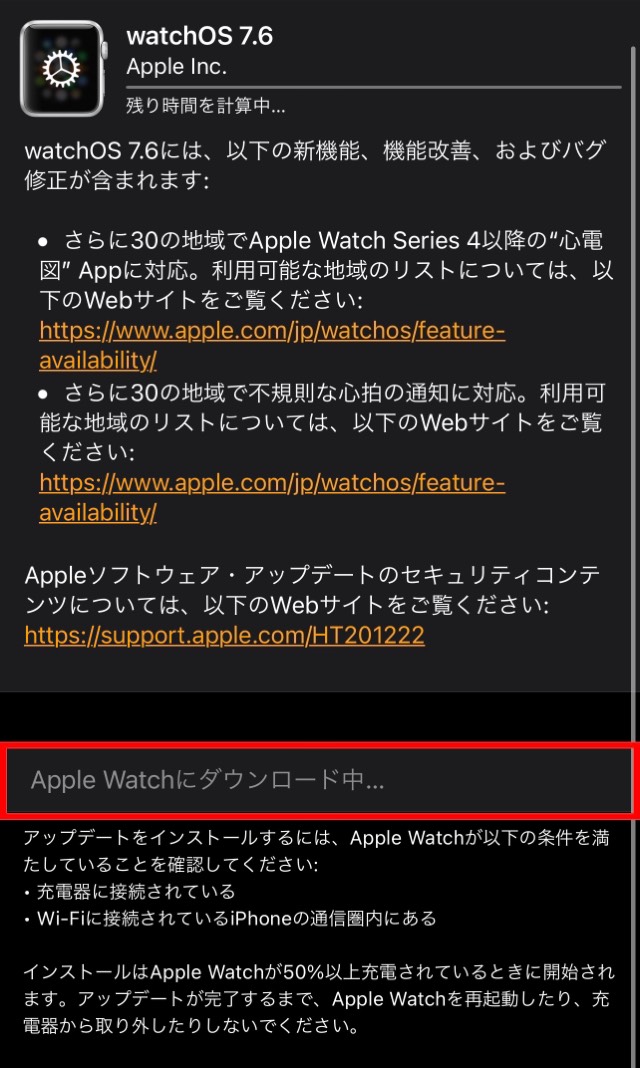Tap the 不規則な心拍の通知 bullet text

point(320,422)
